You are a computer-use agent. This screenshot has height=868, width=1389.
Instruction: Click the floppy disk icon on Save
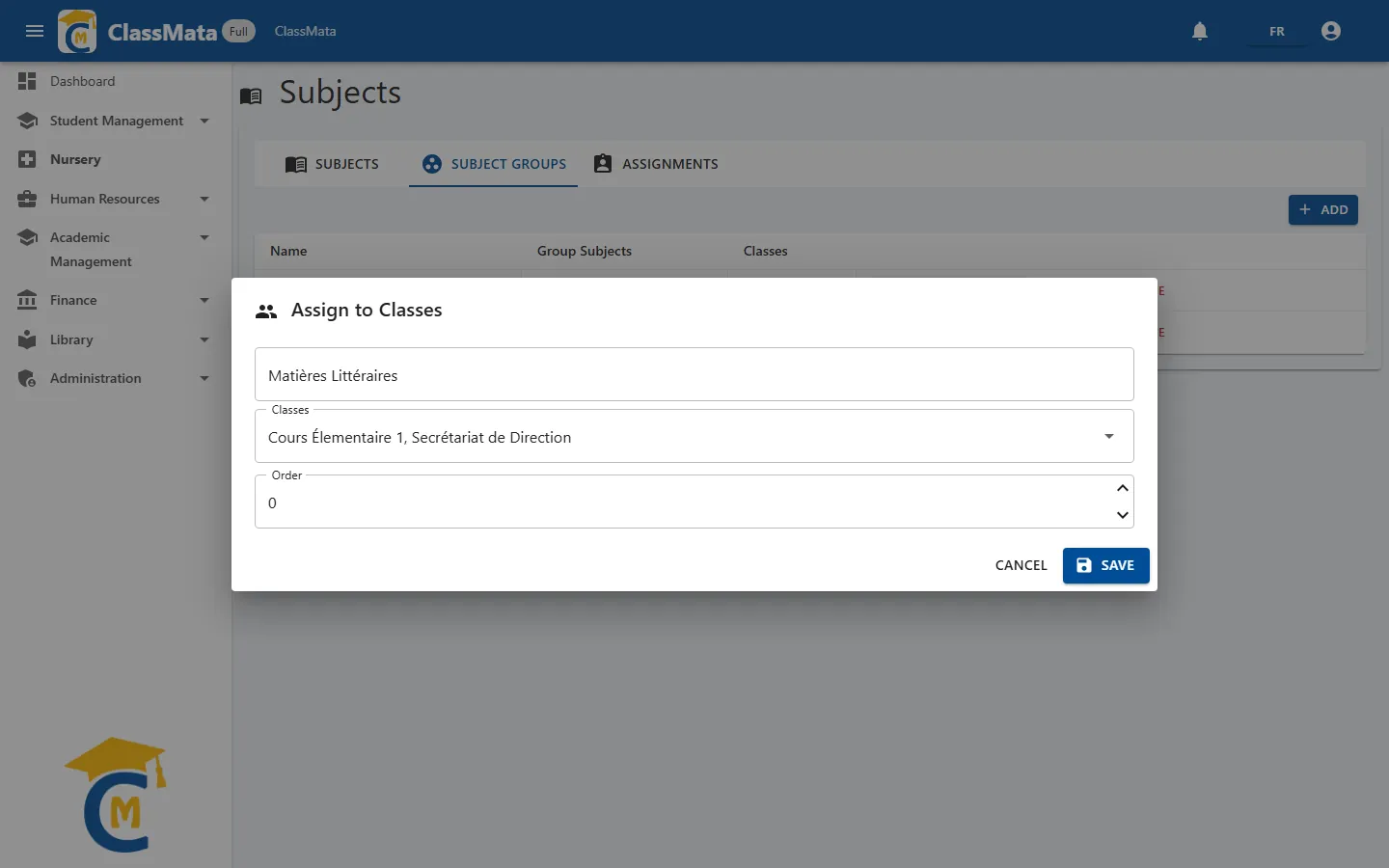pyautogui.click(x=1084, y=565)
